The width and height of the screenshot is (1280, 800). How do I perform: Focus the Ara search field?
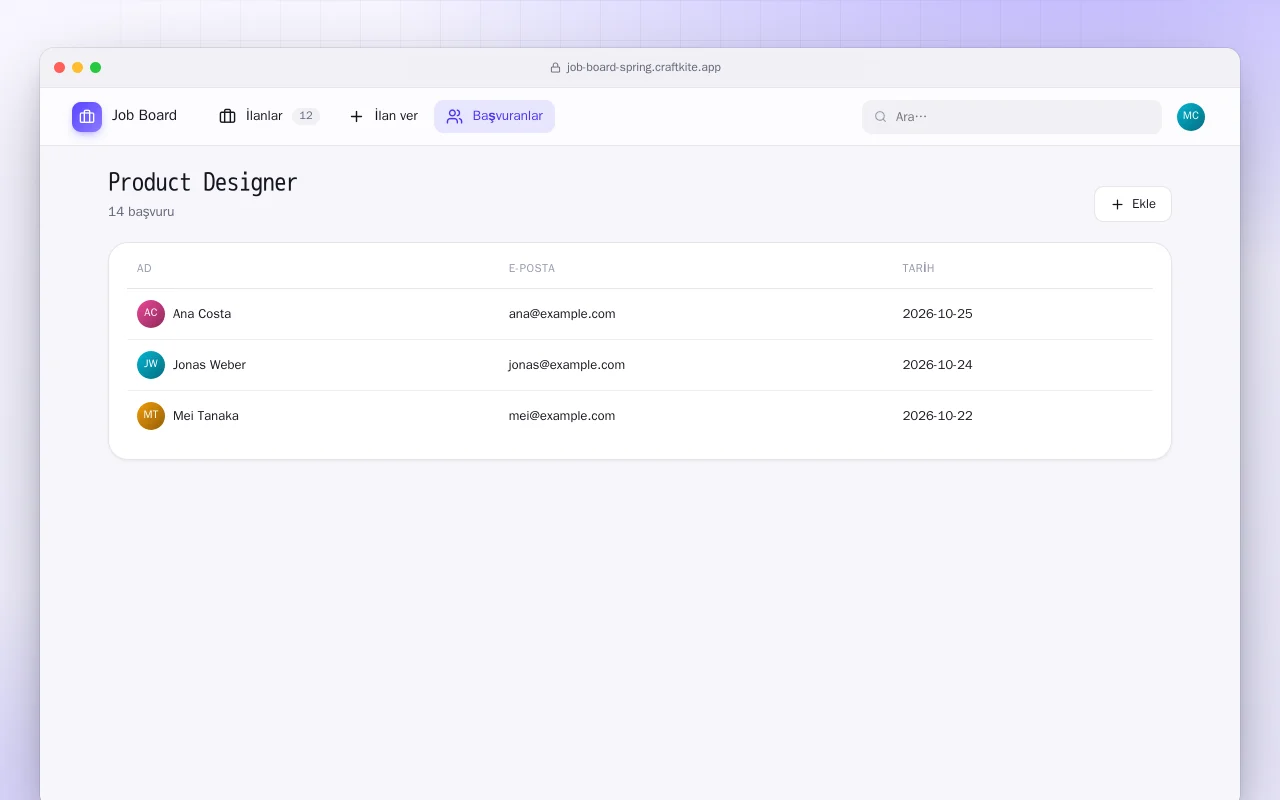[x=1012, y=117]
